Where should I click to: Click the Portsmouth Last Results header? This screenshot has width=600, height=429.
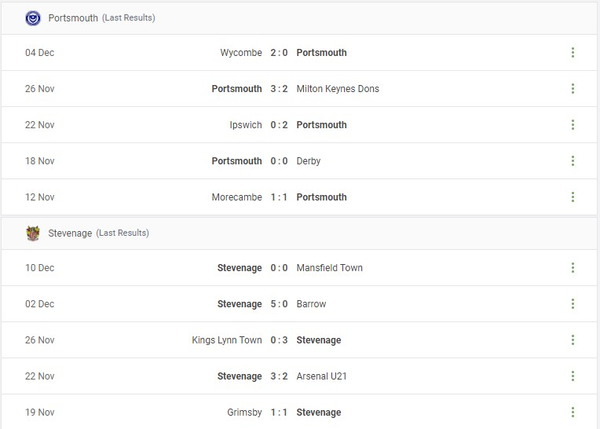pyautogui.click(x=100, y=18)
